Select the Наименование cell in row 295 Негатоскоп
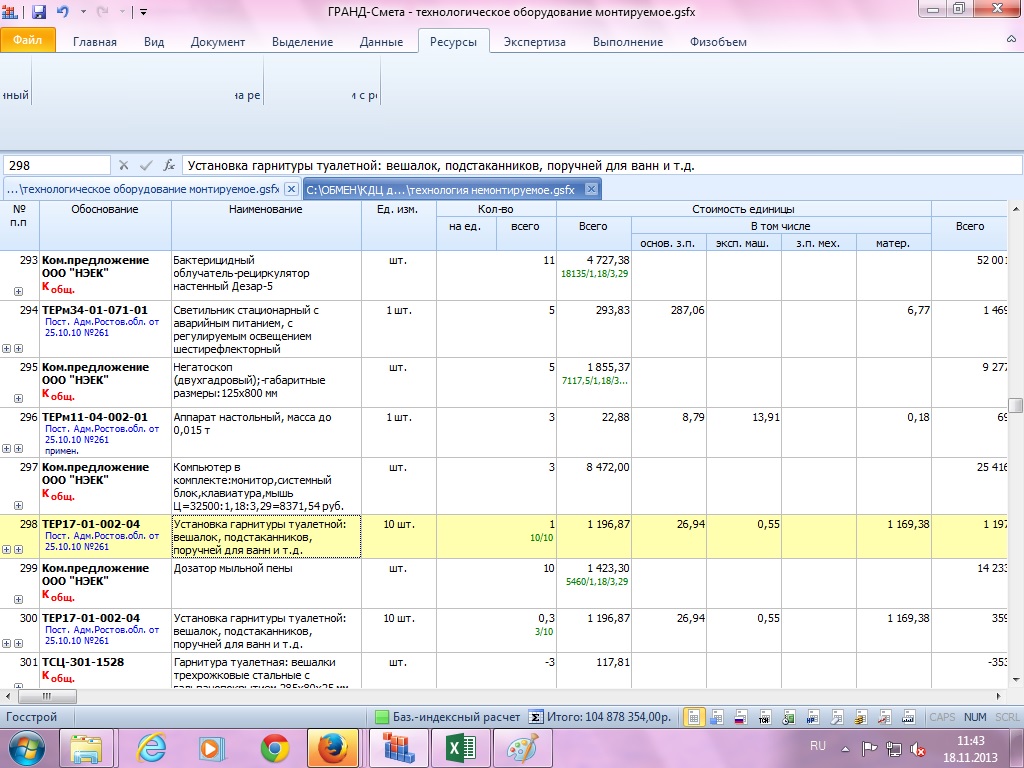Viewport: 1024px width, 768px height. point(266,380)
